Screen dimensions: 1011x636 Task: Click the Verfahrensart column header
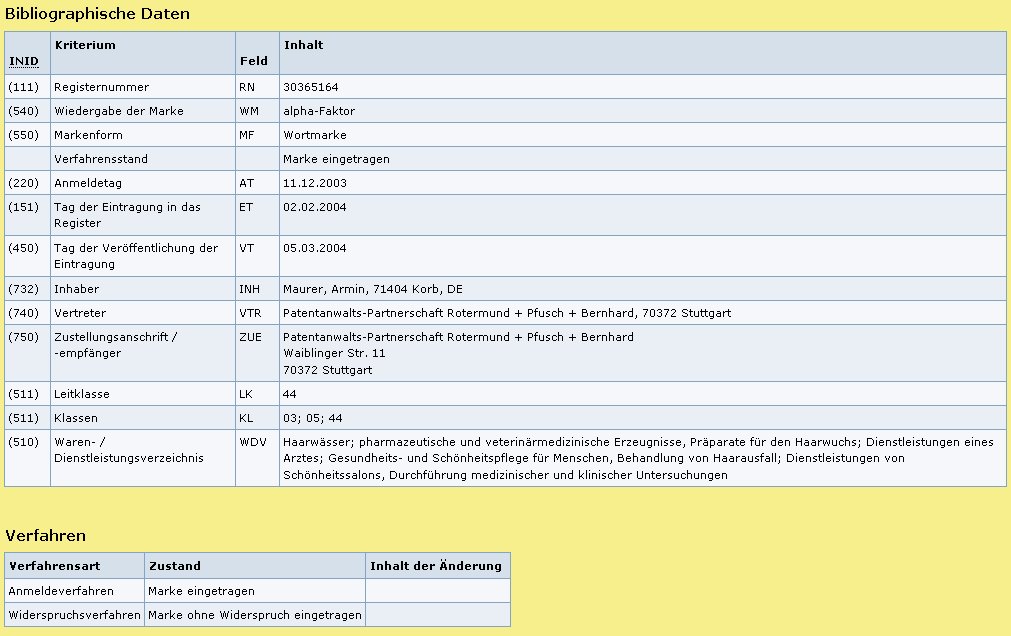tap(55, 566)
